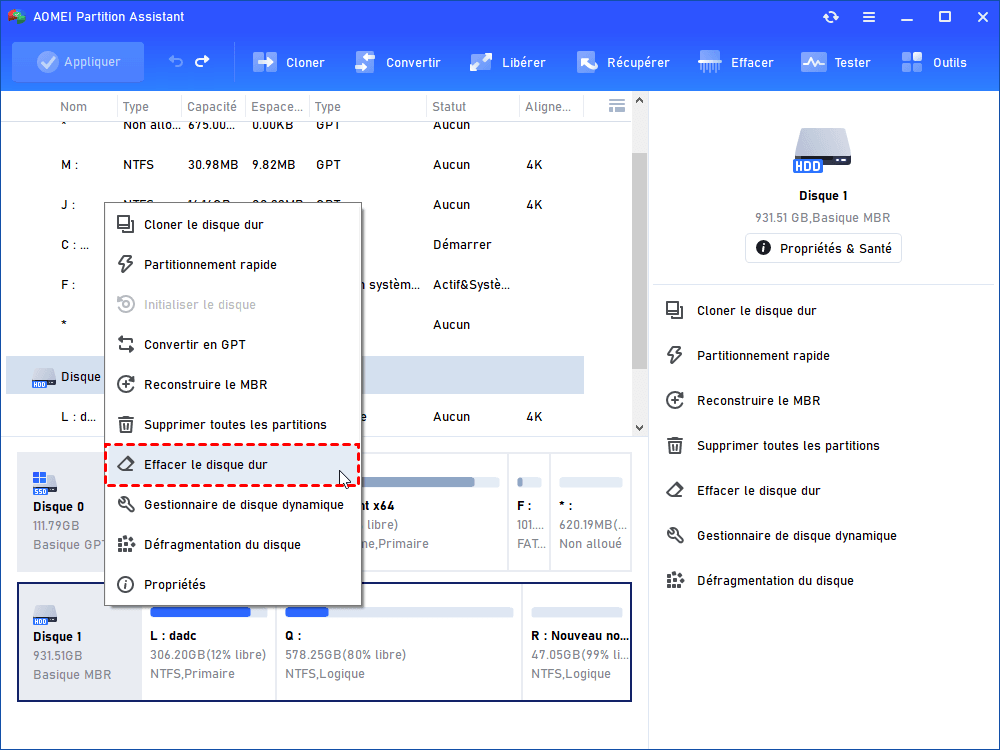Select the L: partition row in list

pyautogui.click(x=295, y=416)
